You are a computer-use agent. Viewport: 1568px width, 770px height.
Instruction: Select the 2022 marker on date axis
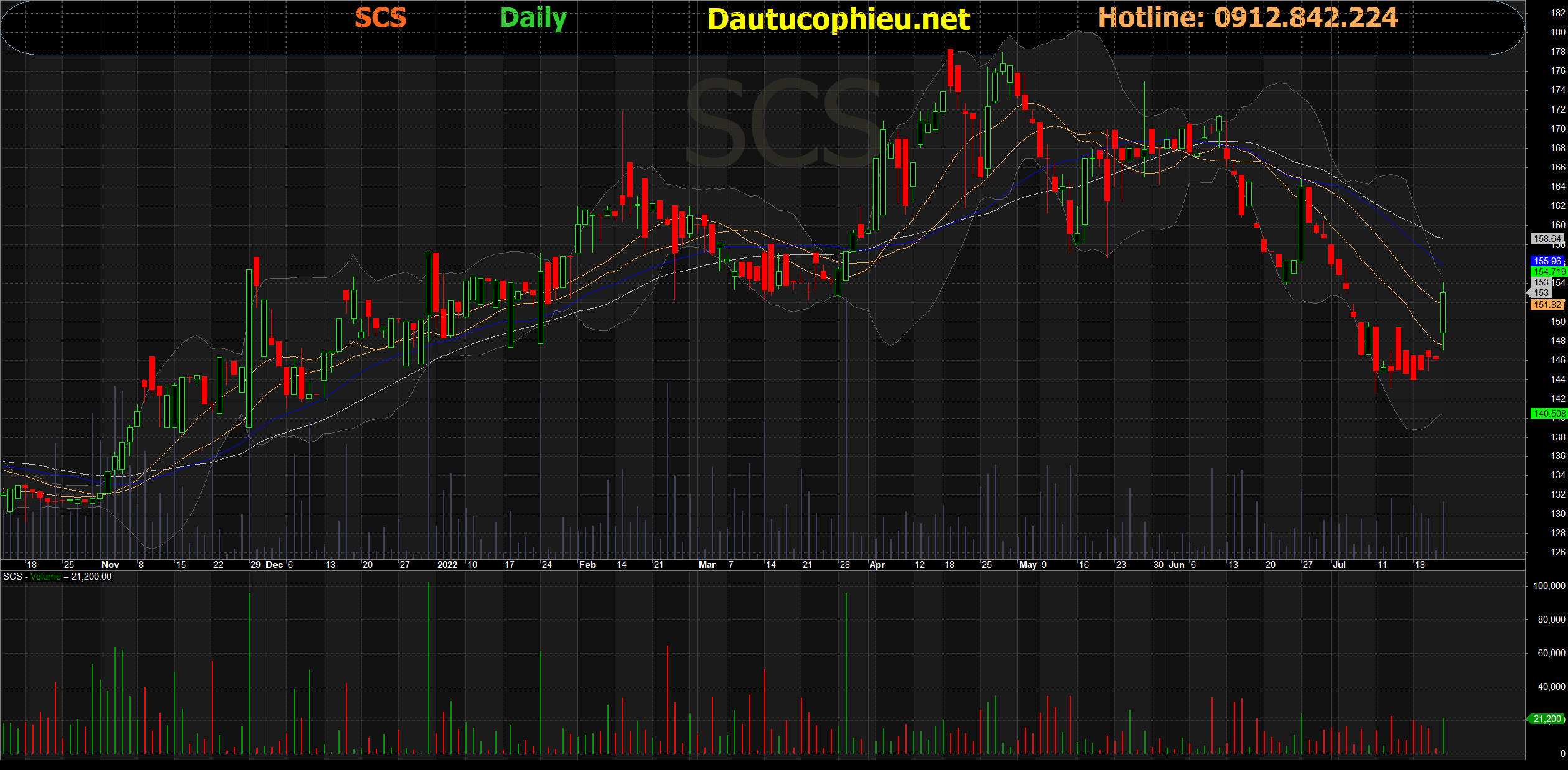(x=447, y=565)
